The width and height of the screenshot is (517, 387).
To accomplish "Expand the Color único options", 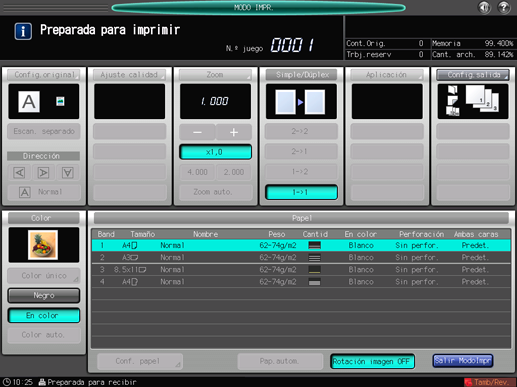I will click(44, 276).
